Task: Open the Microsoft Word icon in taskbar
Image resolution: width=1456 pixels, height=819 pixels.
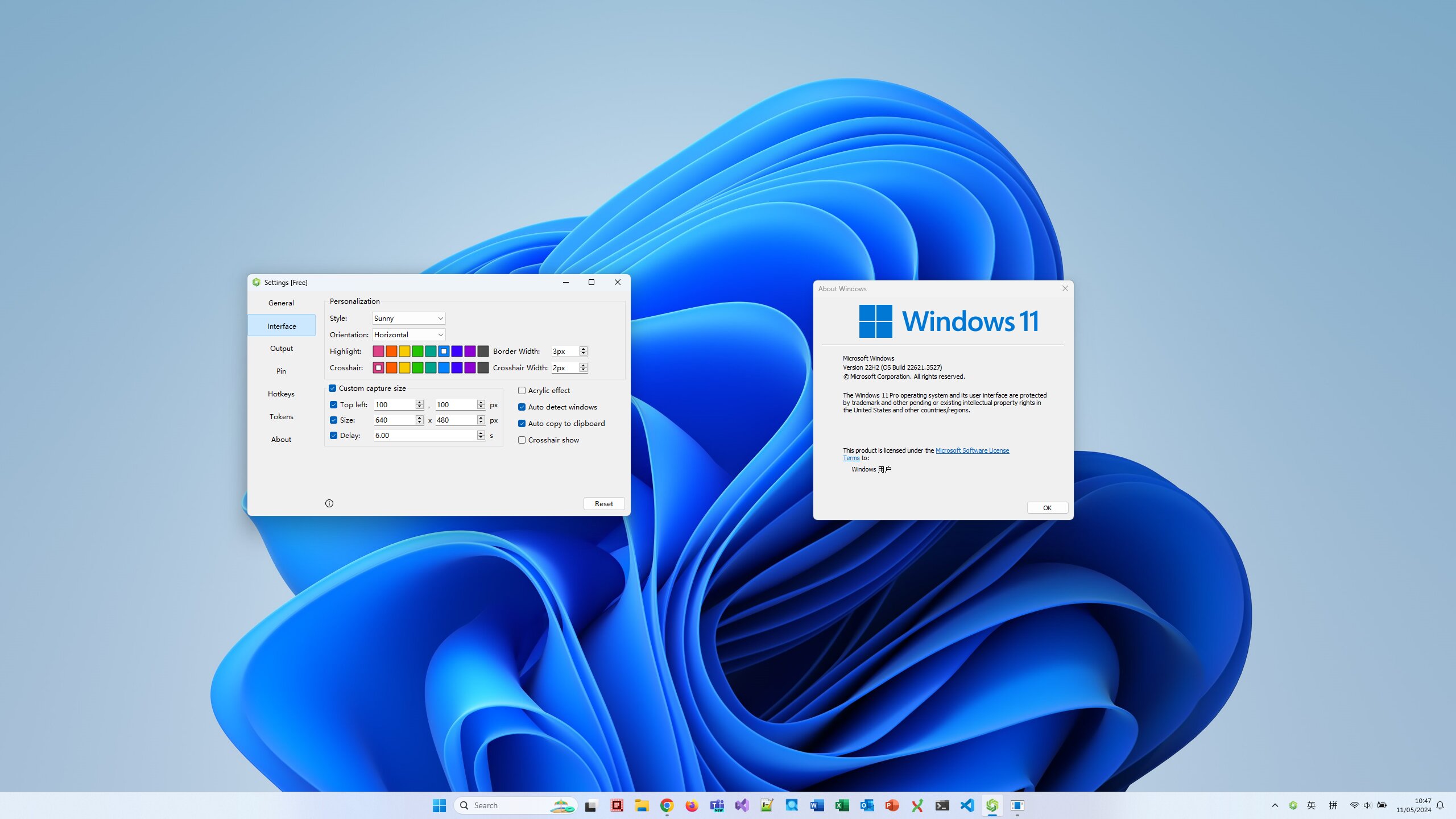Action: click(816, 805)
